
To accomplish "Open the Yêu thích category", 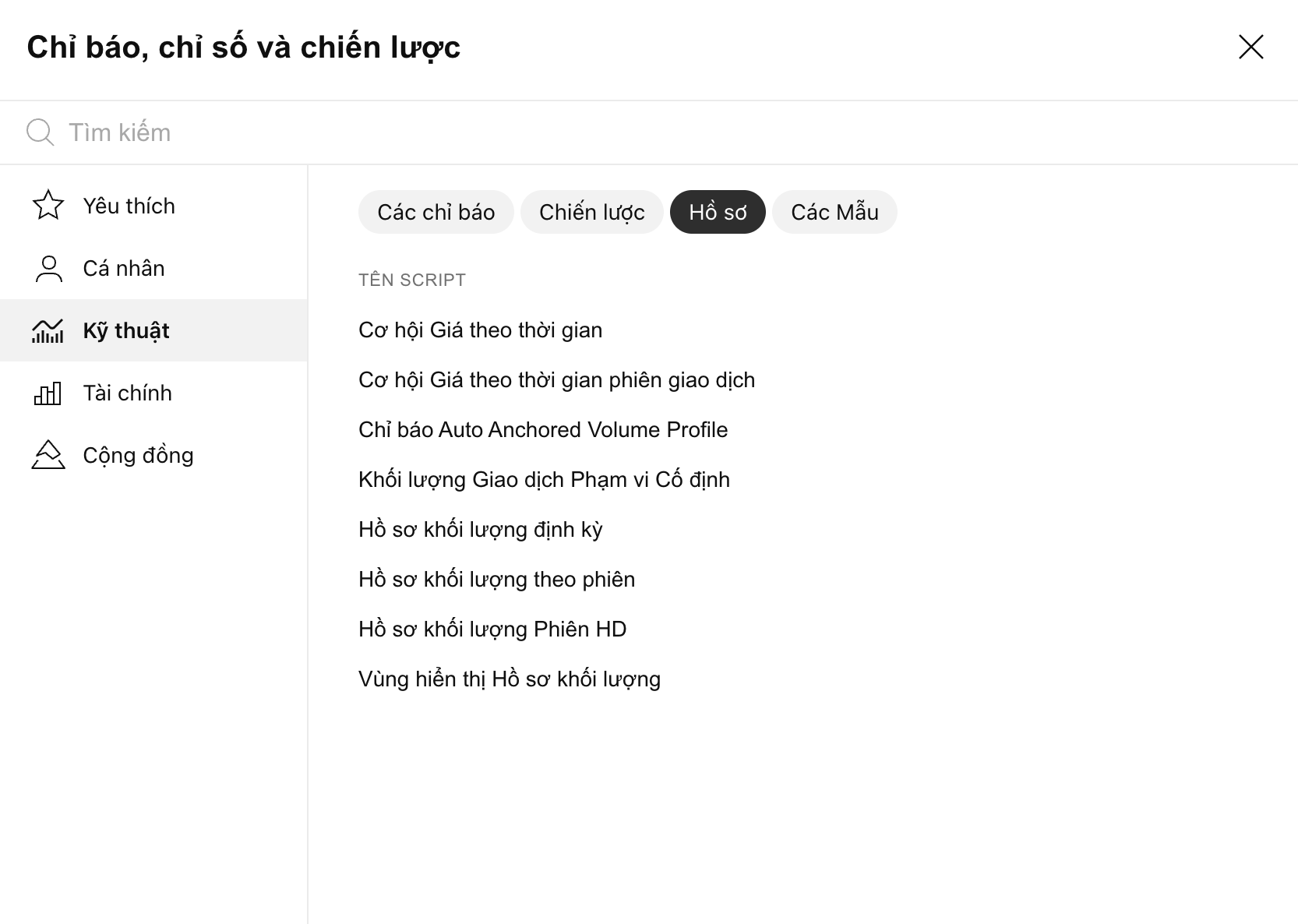I will tap(153, 206).
